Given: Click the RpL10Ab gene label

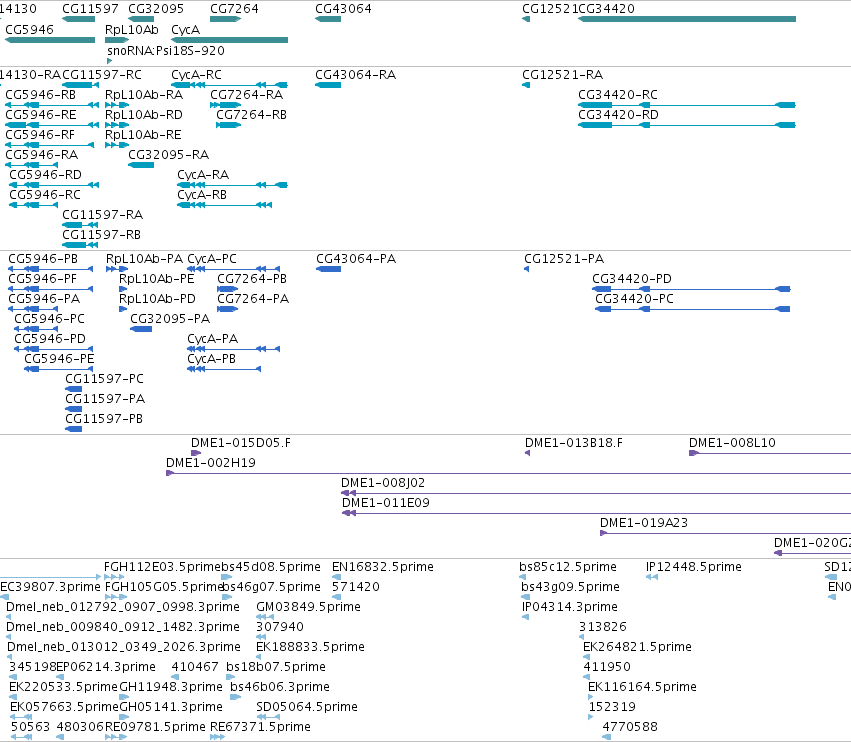Looking at the screenshot, I should coord(131,29).
